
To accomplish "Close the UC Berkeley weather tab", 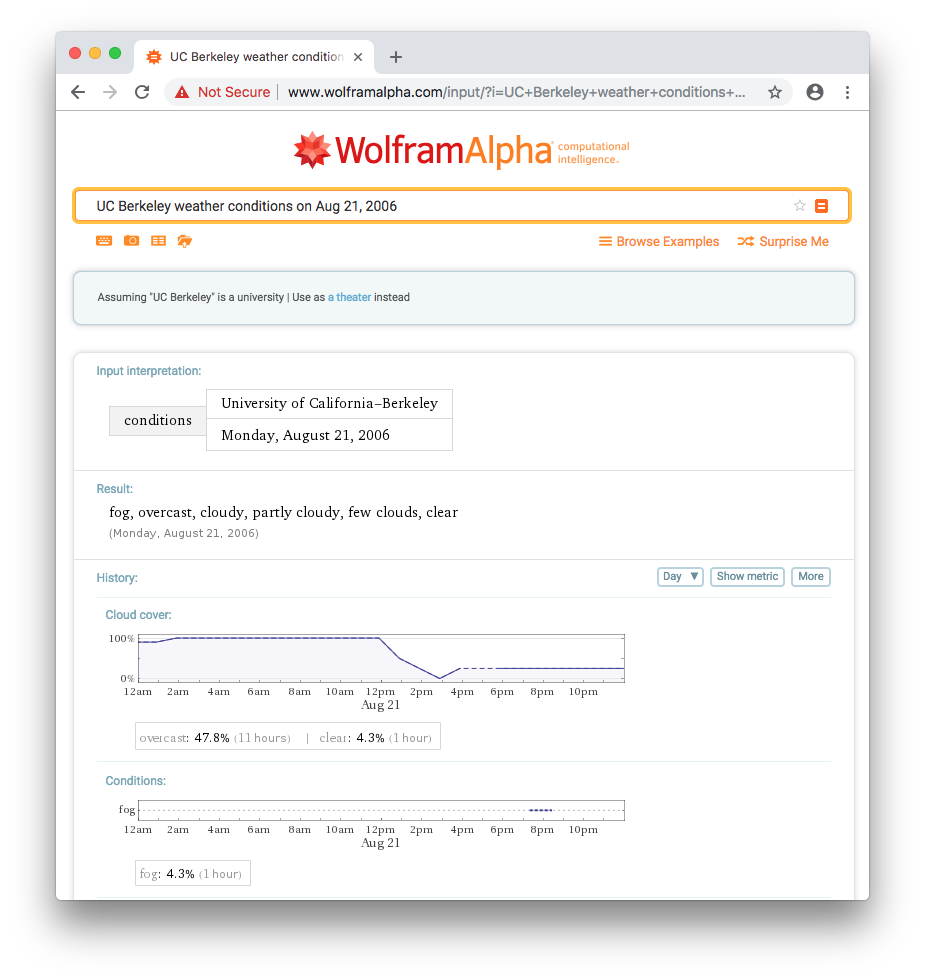I will point(358,57).
